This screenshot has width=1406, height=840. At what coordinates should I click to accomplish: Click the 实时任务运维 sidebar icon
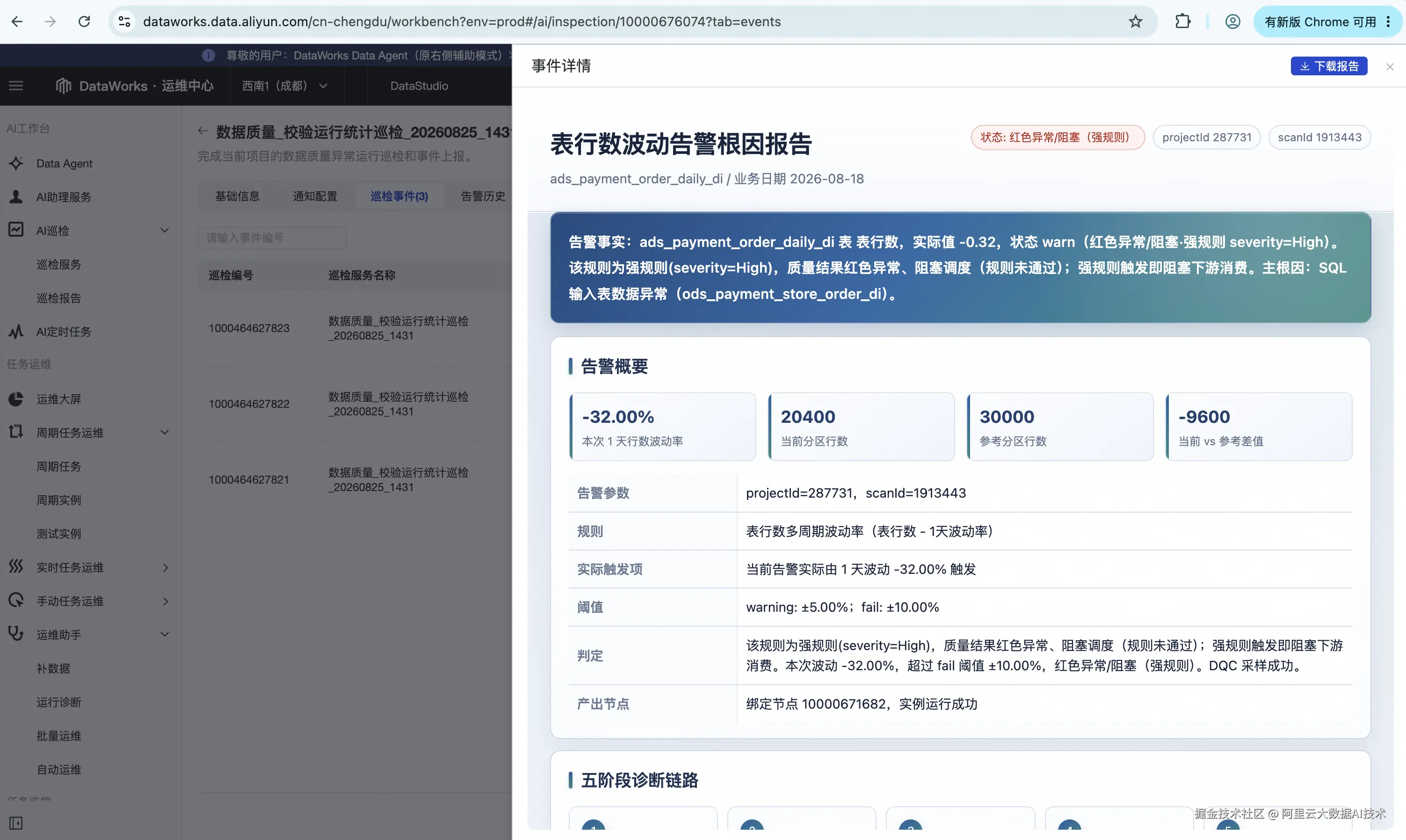[x=16, y=566]
